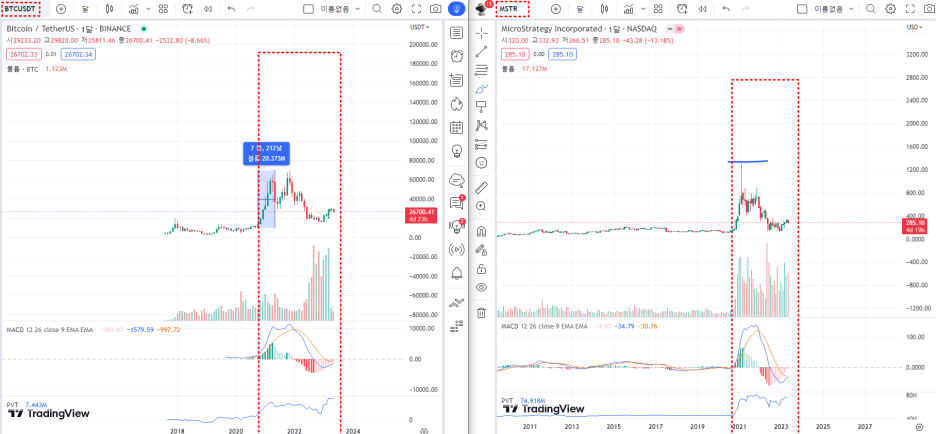This screenshot has height=434, width=936.
Task: Change monthly interval on MSTR chart
Action: coord(580,9)
